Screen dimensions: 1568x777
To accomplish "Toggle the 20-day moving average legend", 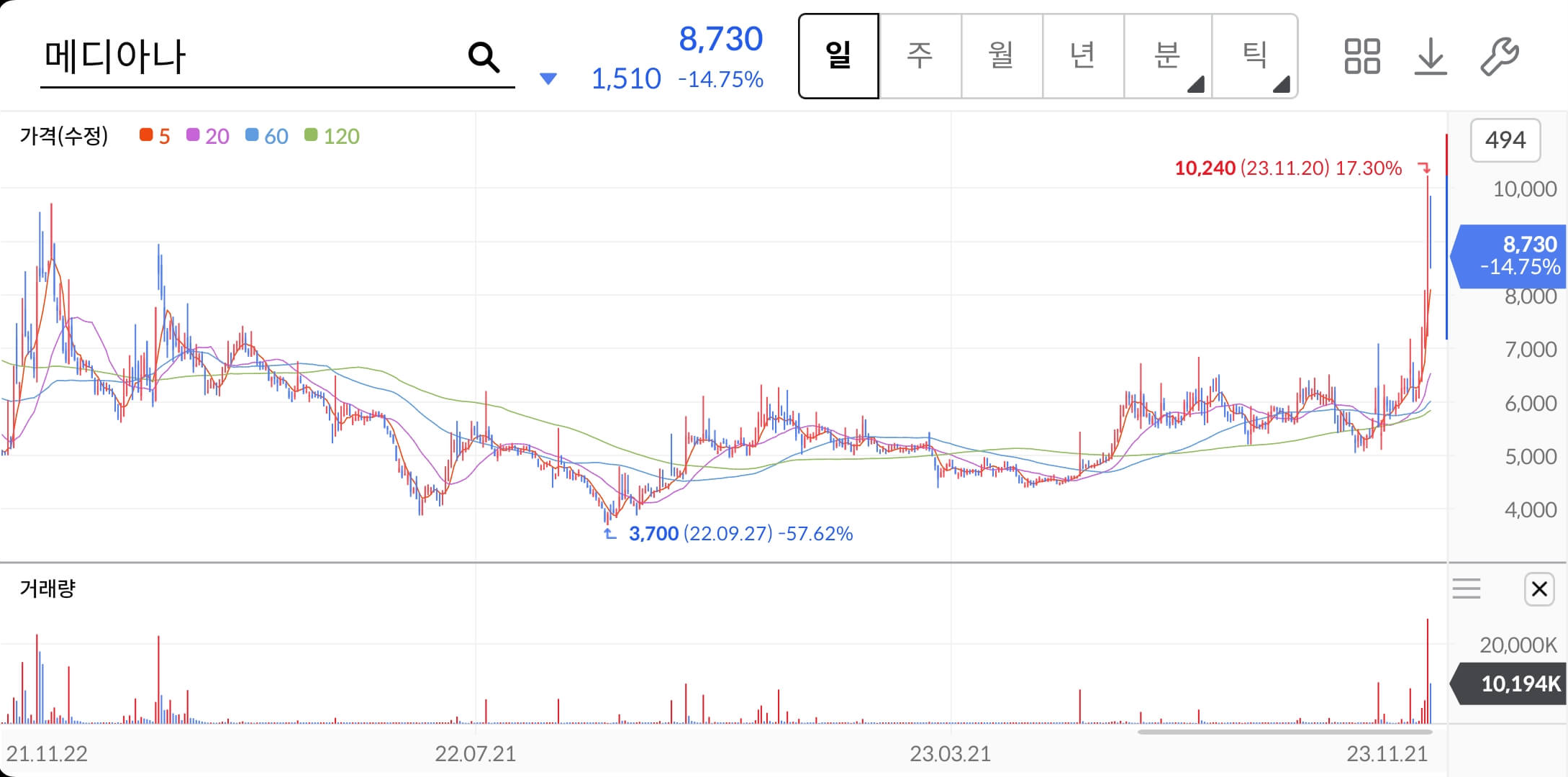I will click(x=208, y=136).
